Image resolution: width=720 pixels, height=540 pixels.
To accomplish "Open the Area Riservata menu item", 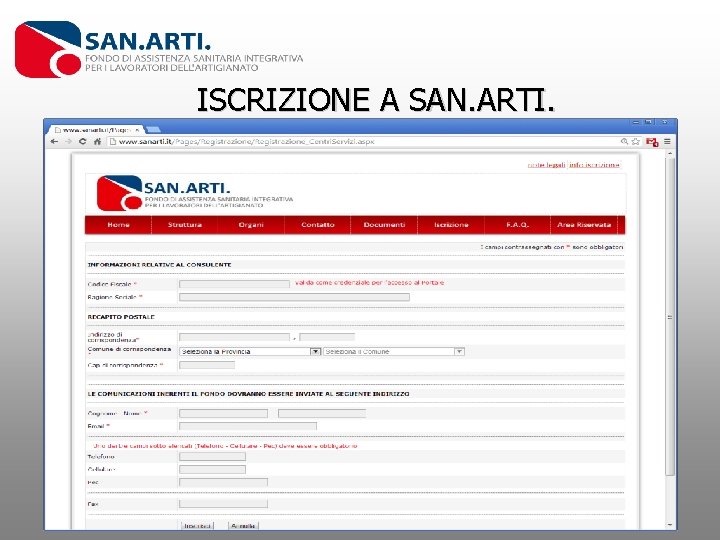I will click(x=584, y=225).
